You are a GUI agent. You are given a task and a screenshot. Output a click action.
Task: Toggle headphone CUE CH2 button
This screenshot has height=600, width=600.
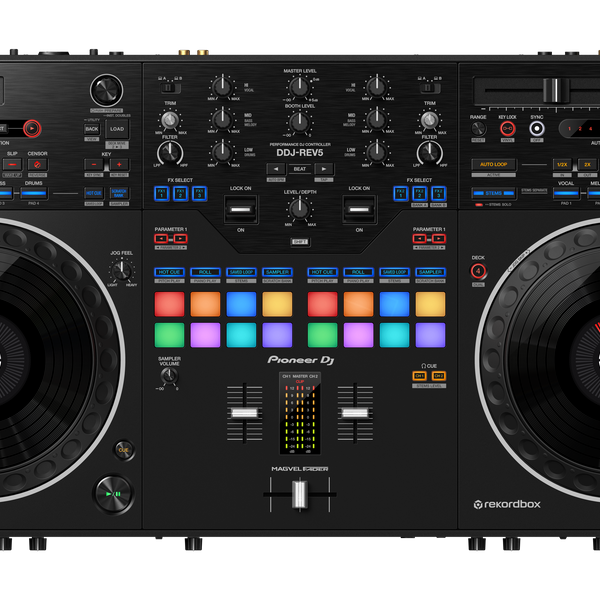pyautogui.click(x=439, y=376)
